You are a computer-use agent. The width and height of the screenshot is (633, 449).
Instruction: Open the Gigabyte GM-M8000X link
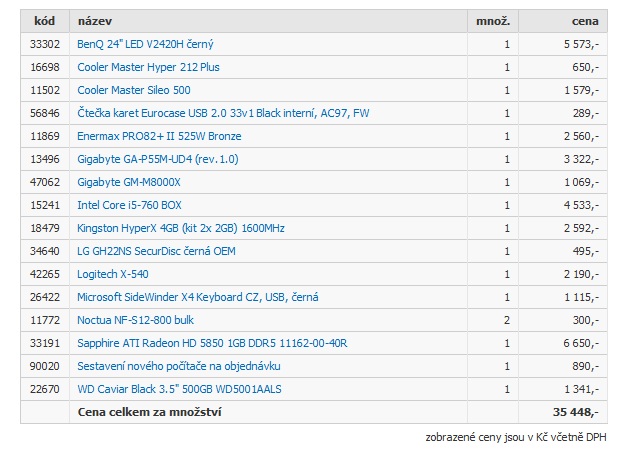pyautogui.click(x=129, y=182)
